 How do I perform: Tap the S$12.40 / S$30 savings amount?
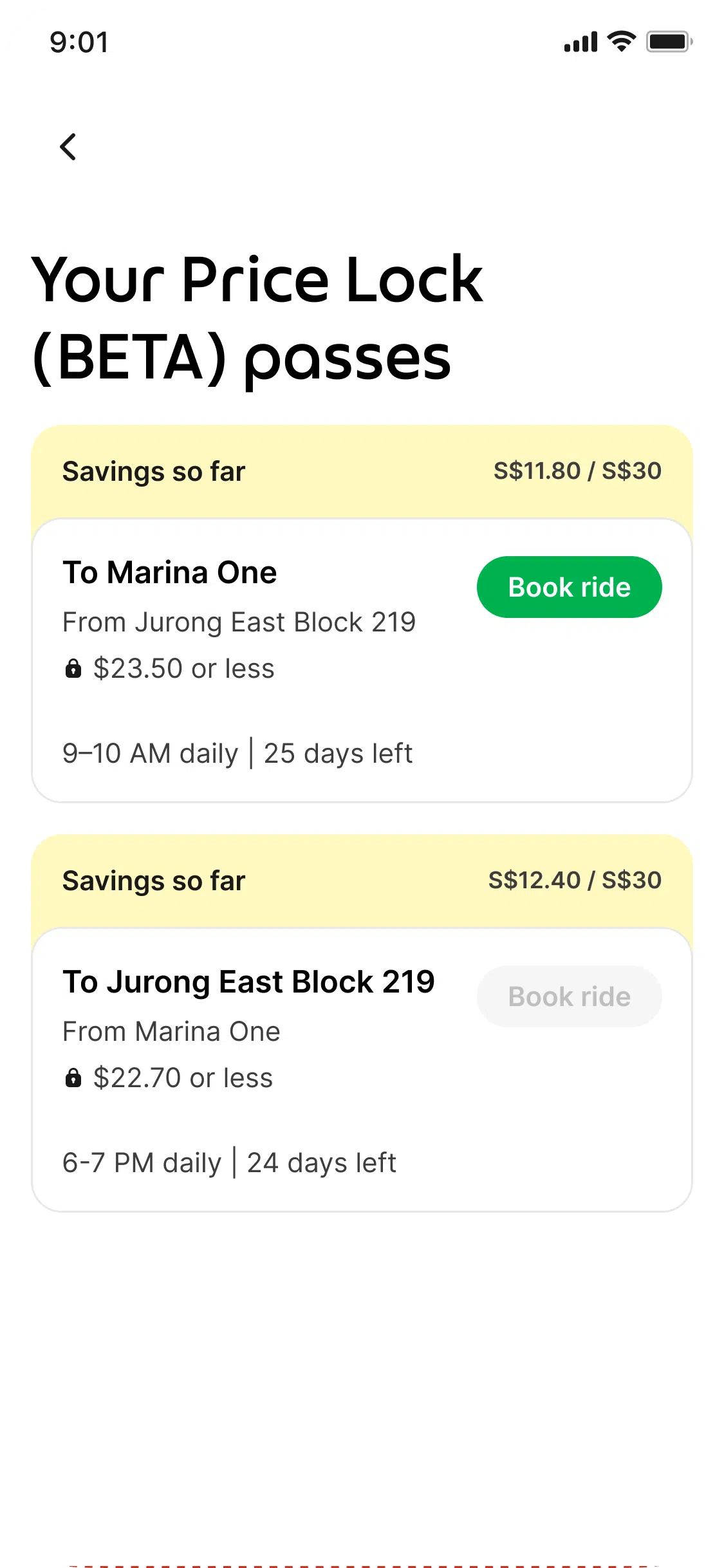575,881
